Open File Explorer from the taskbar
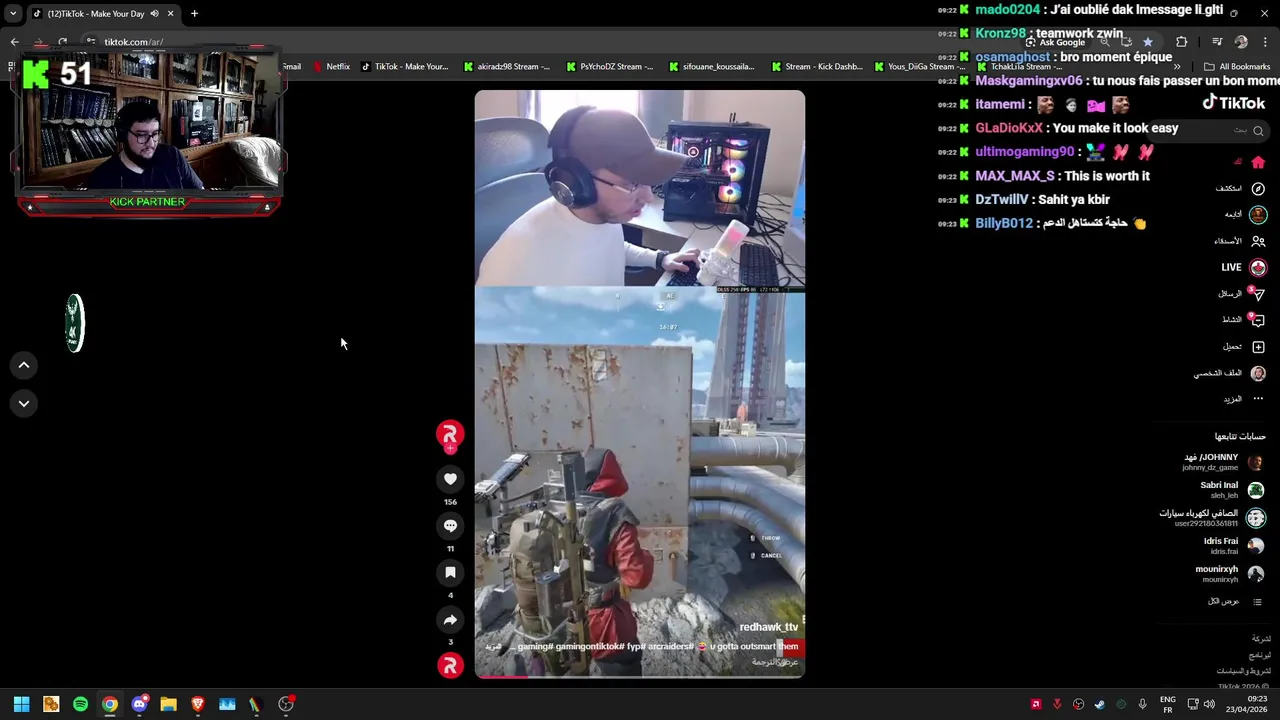Image resolution: width=1280 pixels, height=720 pixels. 168,704
